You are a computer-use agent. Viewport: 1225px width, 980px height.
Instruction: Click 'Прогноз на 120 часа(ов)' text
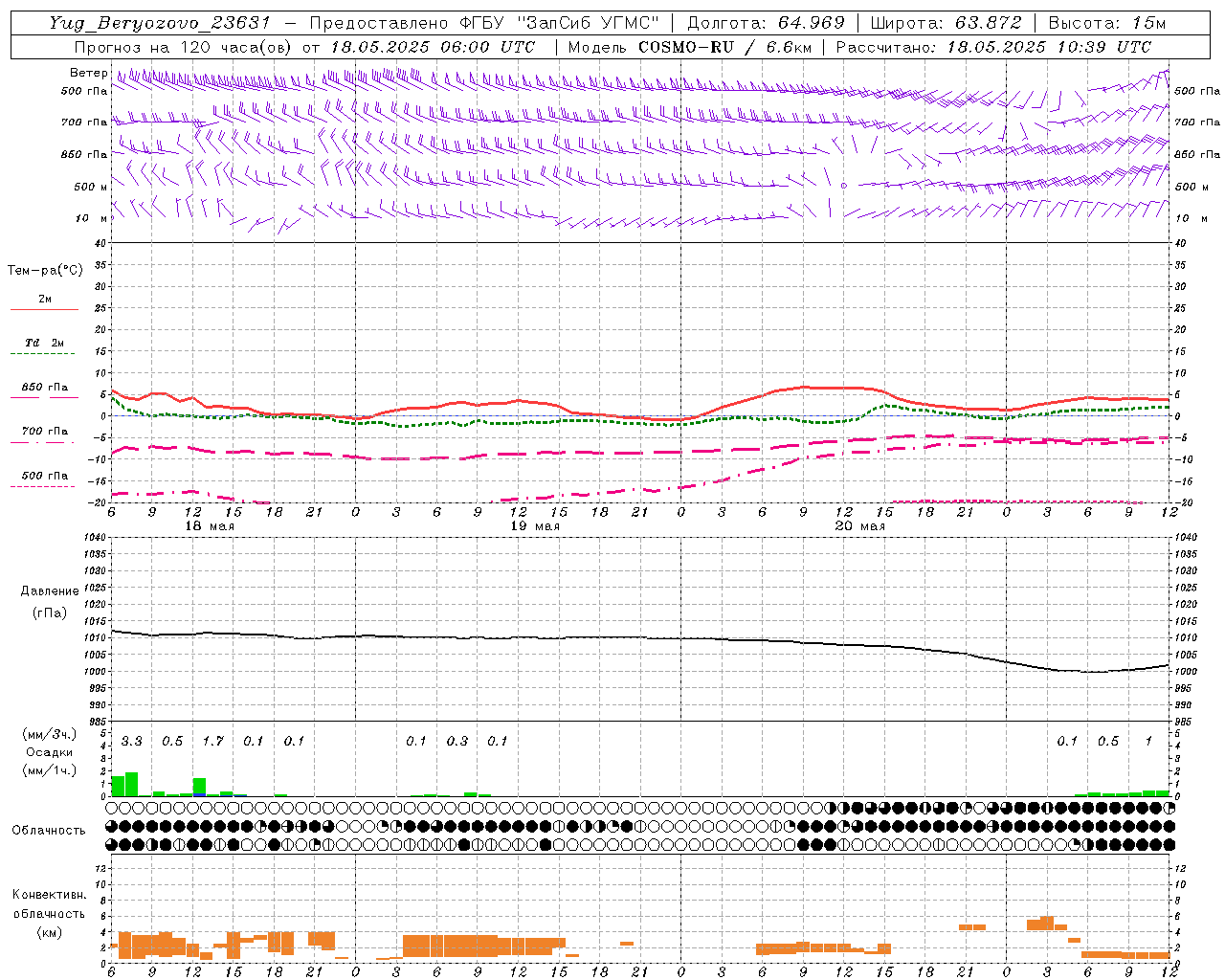click(184, 47)
